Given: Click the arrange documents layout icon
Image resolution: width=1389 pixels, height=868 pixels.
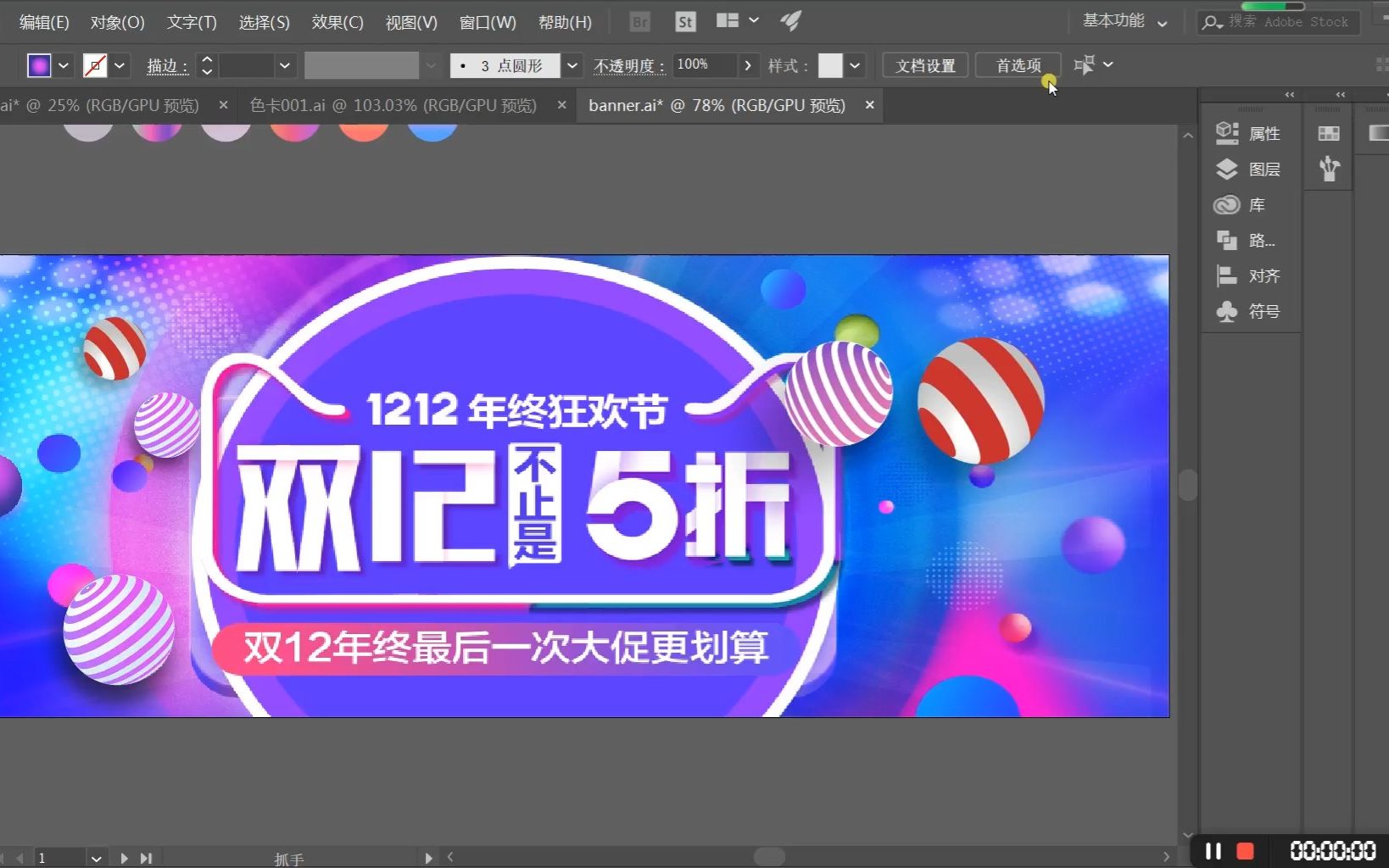Looking at the screenshot, I should tap(728, 20).
